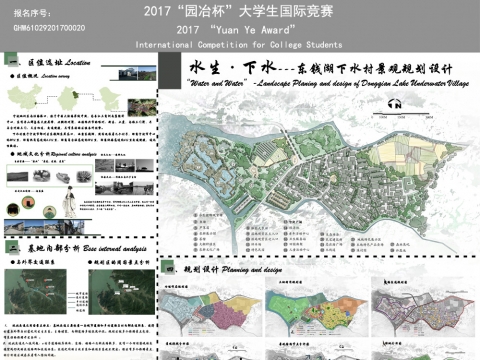Select the green-bordered row of cultural item images
Image resolution: width=480 pixels, height=360 pixels.
50,176
